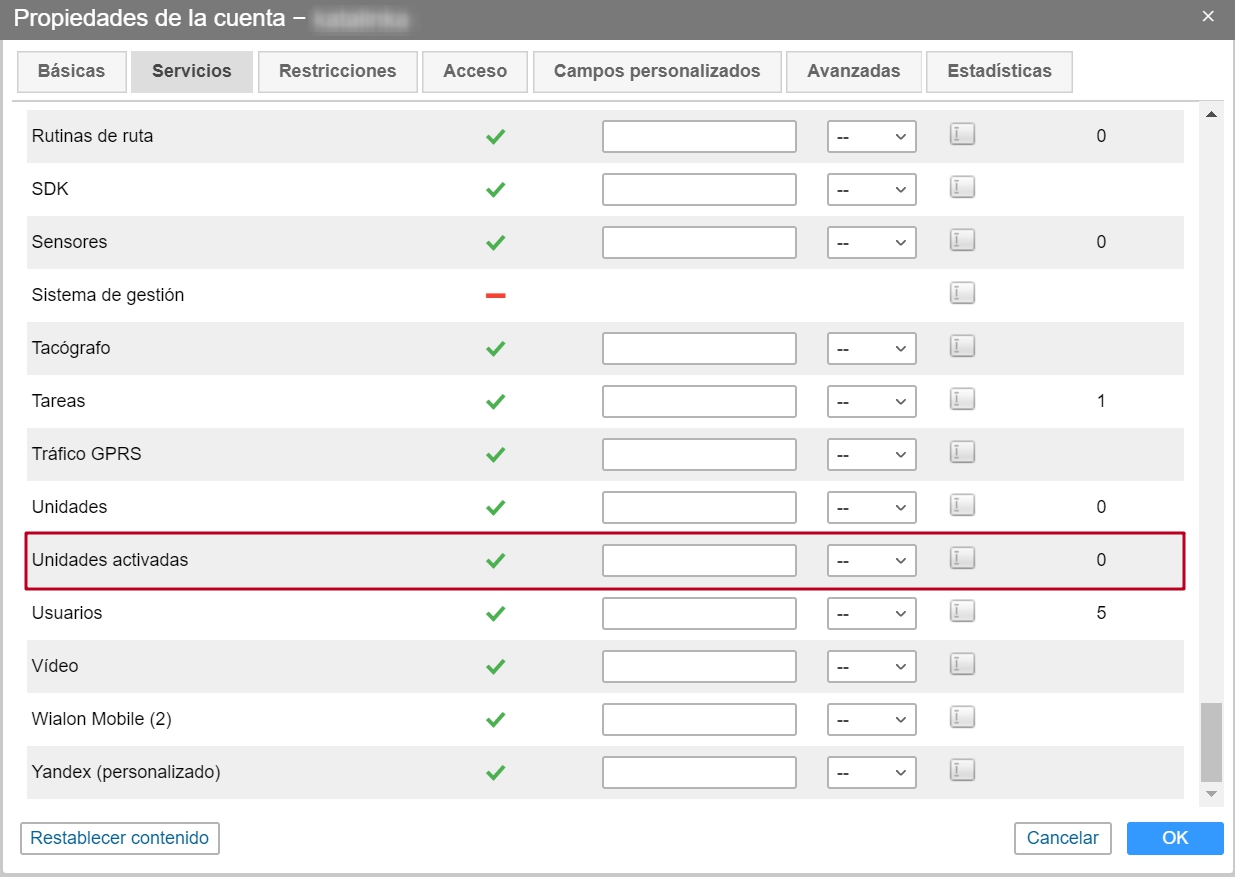Click the Vídeo service info icon
Screen dimensions: 1235x877
[x=961, y=664]
